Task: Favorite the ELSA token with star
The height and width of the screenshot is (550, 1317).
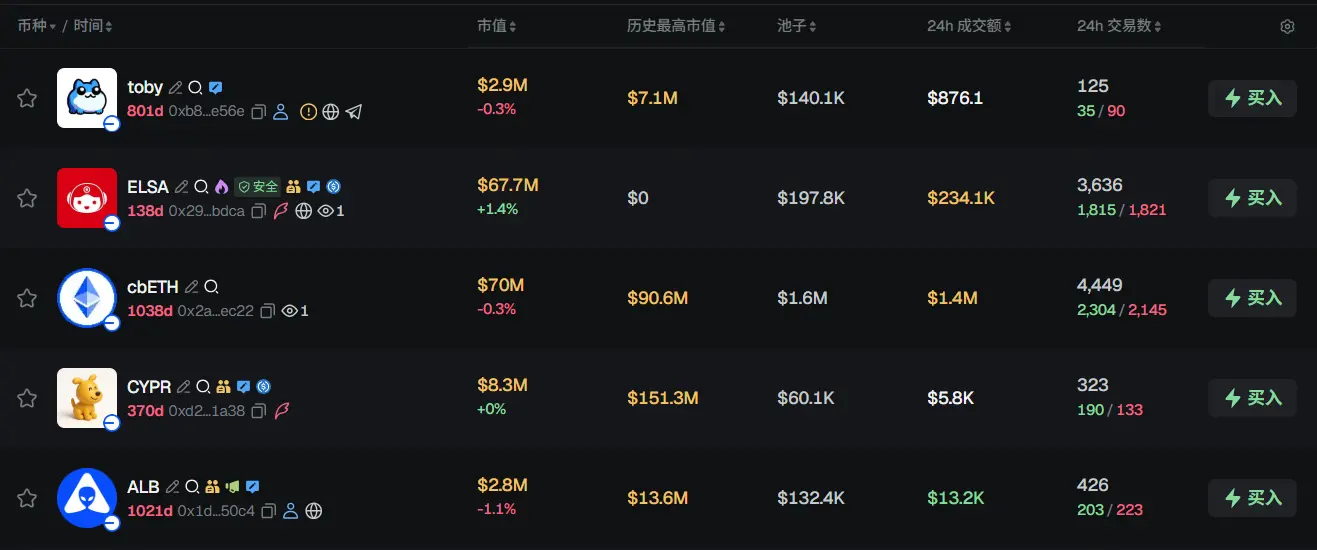Action: point(27,198)
